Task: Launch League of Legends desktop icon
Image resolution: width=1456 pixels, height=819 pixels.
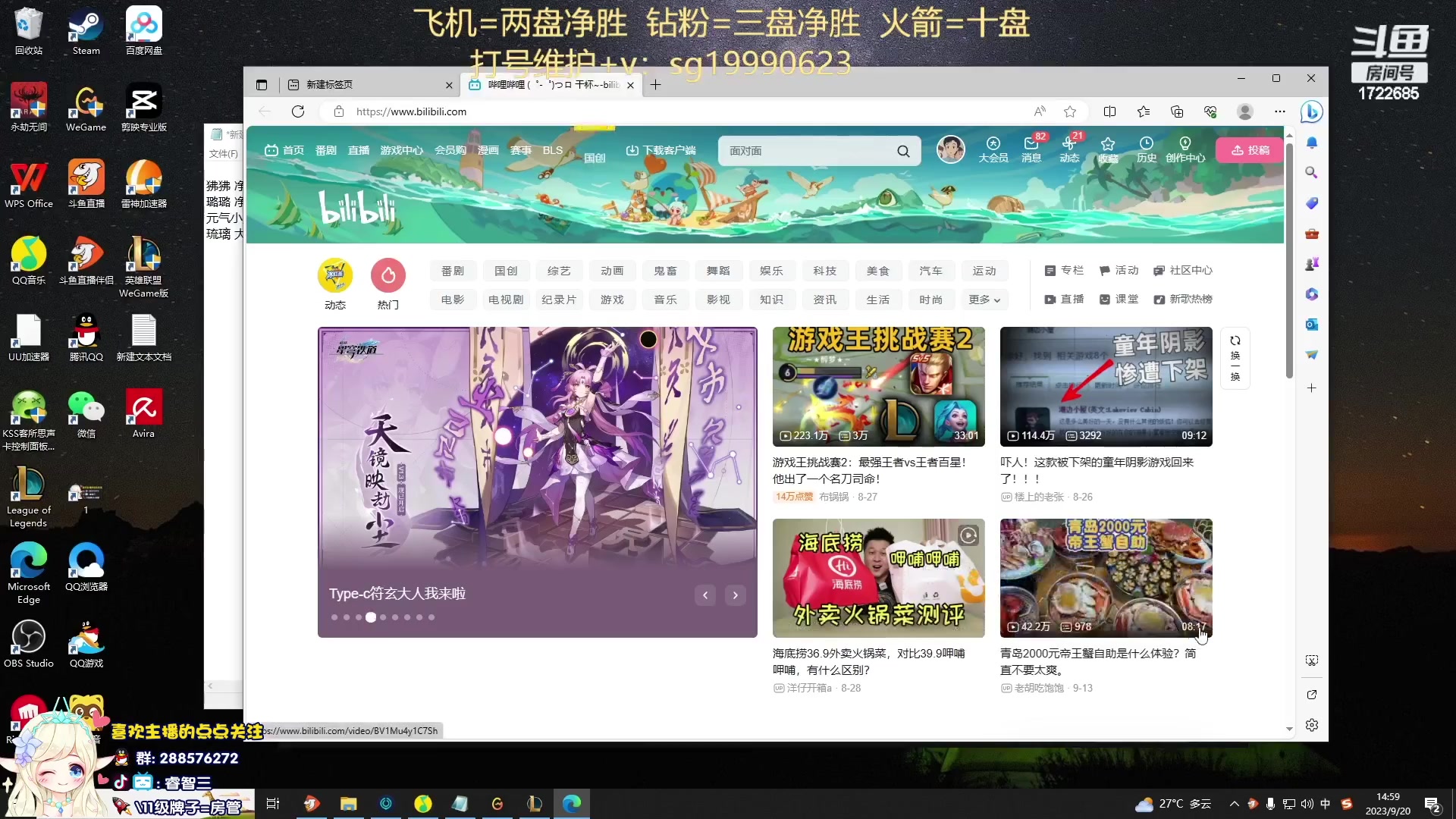Action: click(29, 497)
